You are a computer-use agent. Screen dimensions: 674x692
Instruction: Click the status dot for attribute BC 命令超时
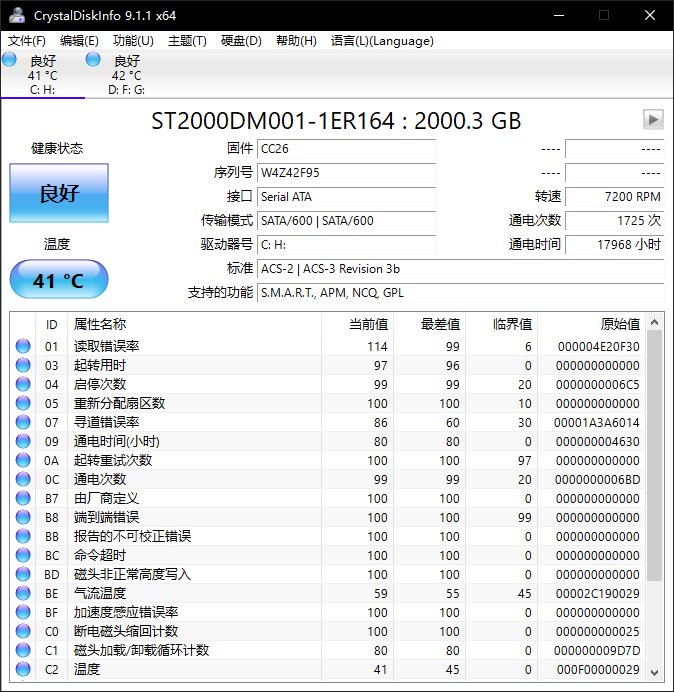pyautogui.click(x=23, y=555)
